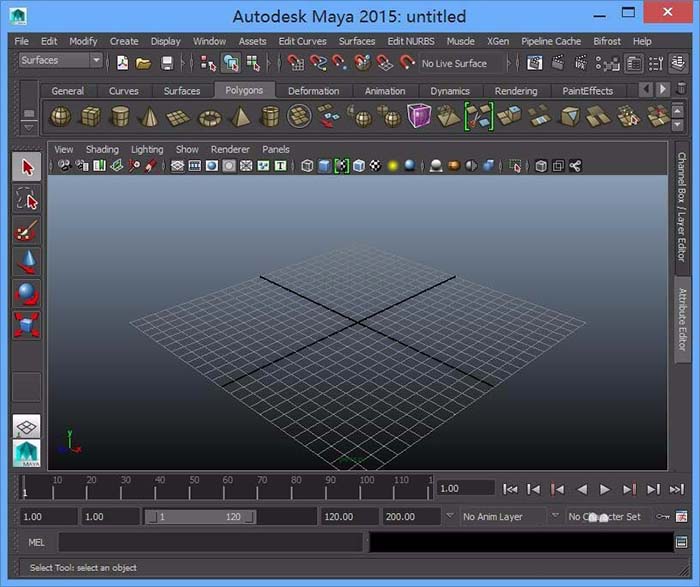Activate the Select Tool arrow
This screenshot has height=587, width=700.
coord(27,168)
